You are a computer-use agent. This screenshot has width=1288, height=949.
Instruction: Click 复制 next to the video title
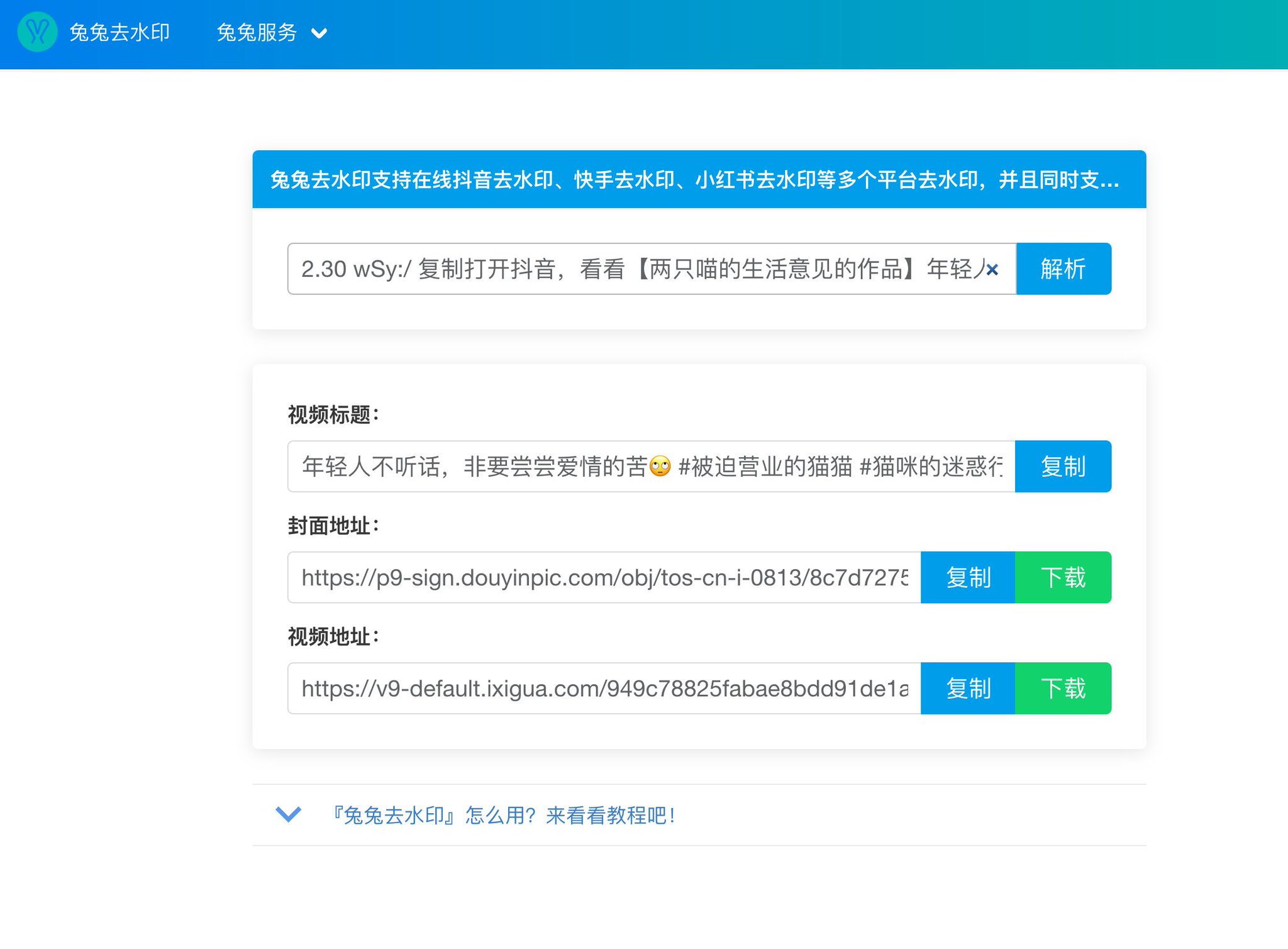pos(1063,467)
